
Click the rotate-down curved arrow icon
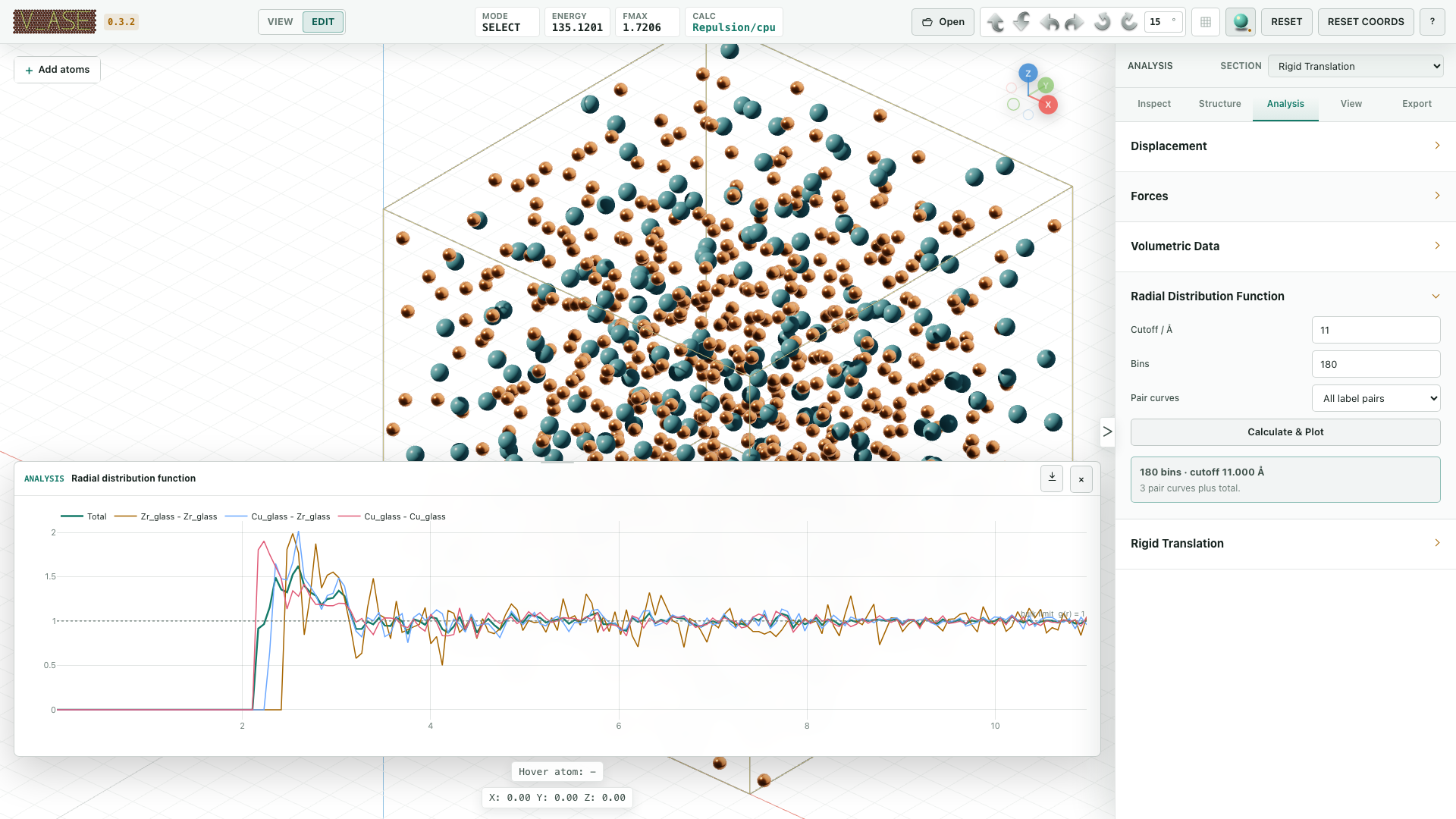click(1022, 22)
